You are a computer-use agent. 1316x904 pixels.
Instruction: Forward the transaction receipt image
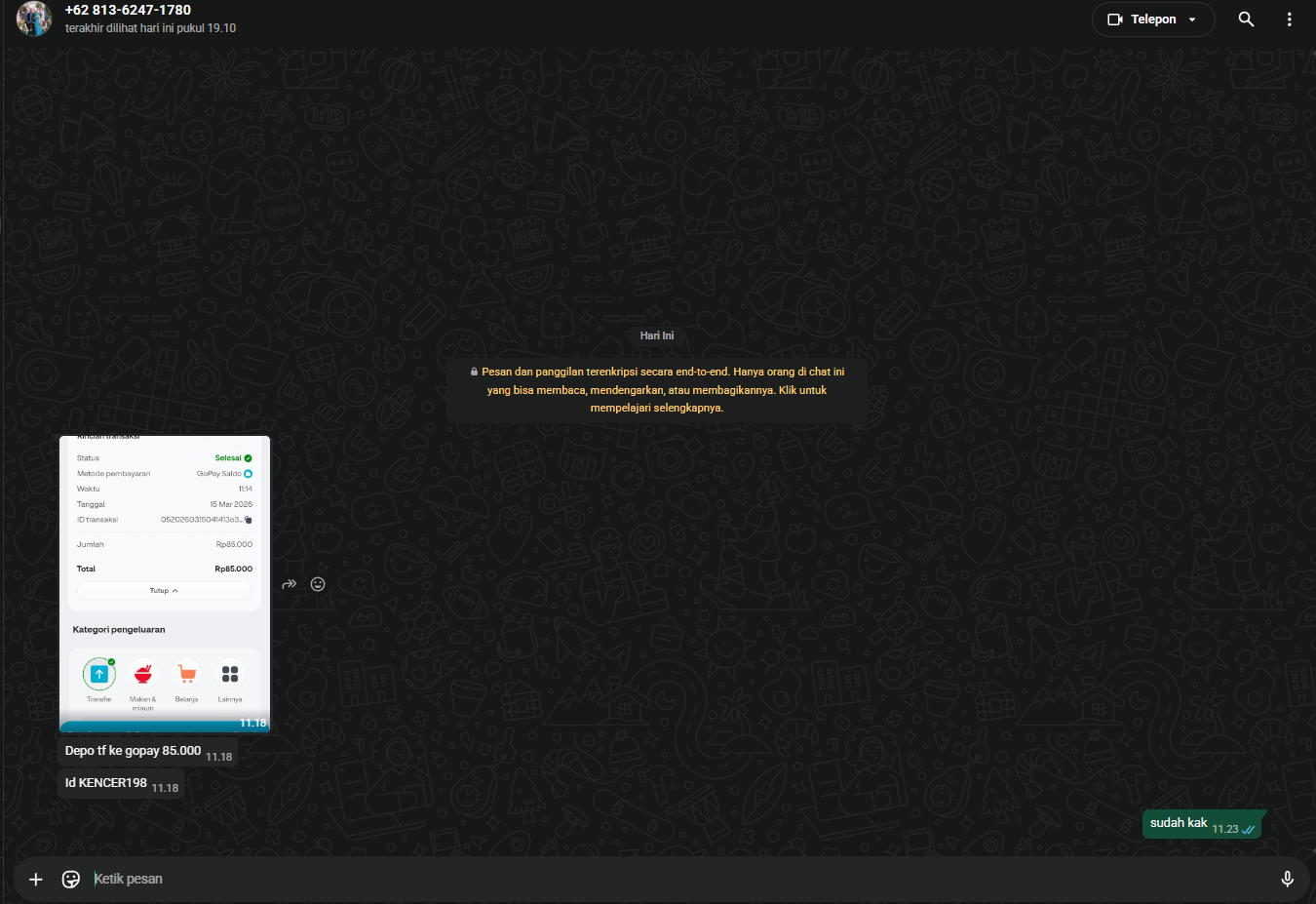(x=289, y=584)
